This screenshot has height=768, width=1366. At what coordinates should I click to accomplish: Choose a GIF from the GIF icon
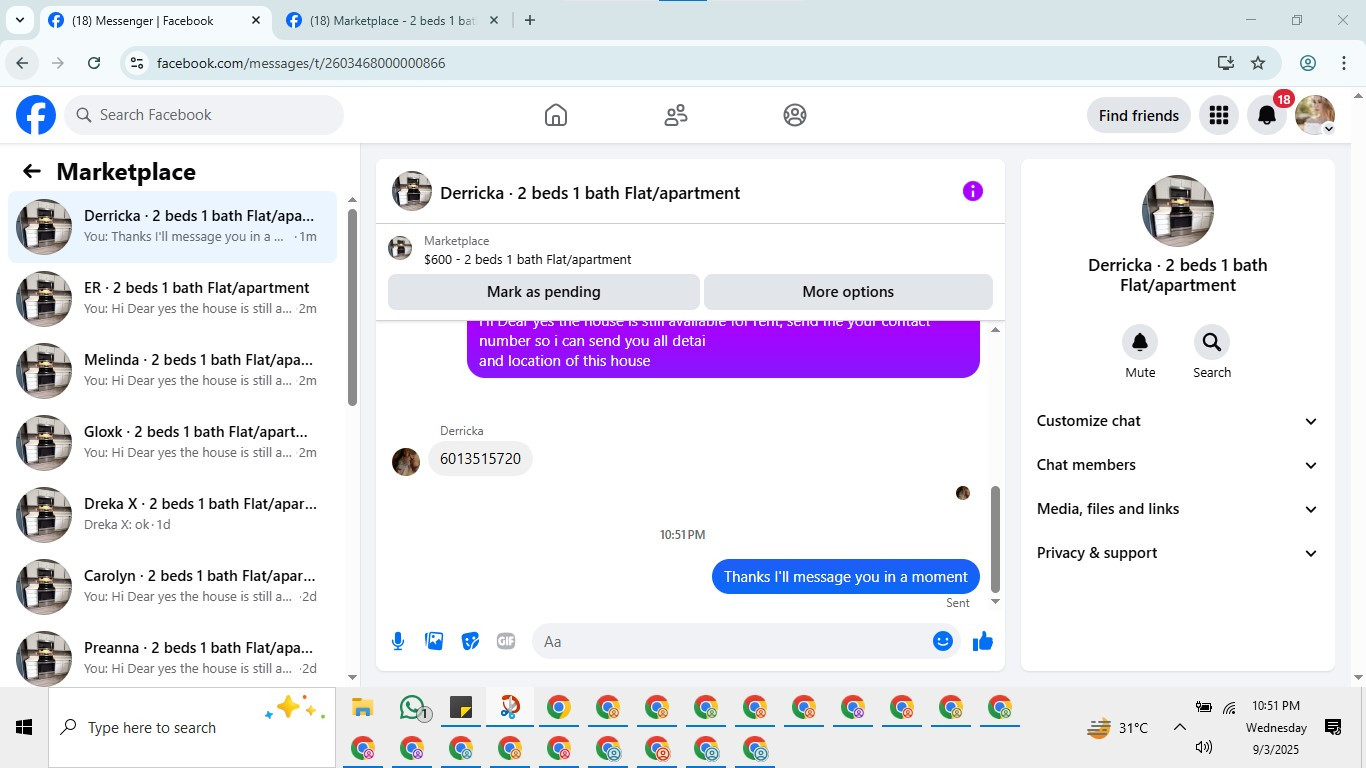(506, 641)
